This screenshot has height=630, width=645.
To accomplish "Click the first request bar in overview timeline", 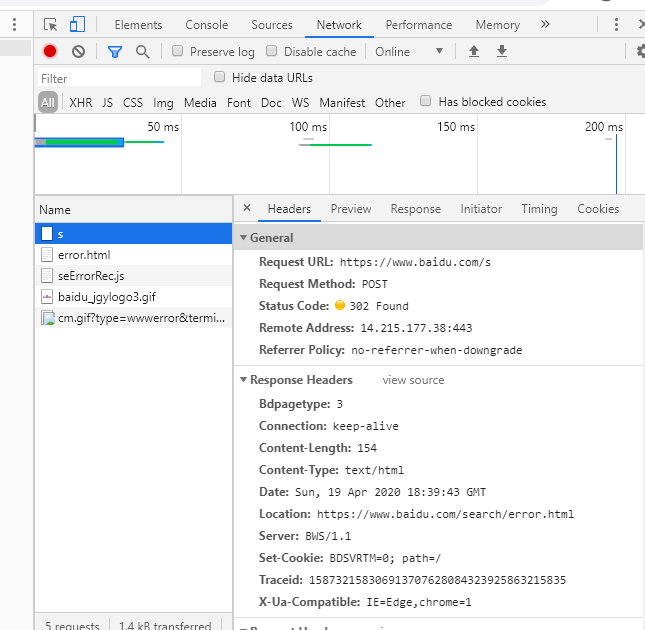I will point(79,142).
